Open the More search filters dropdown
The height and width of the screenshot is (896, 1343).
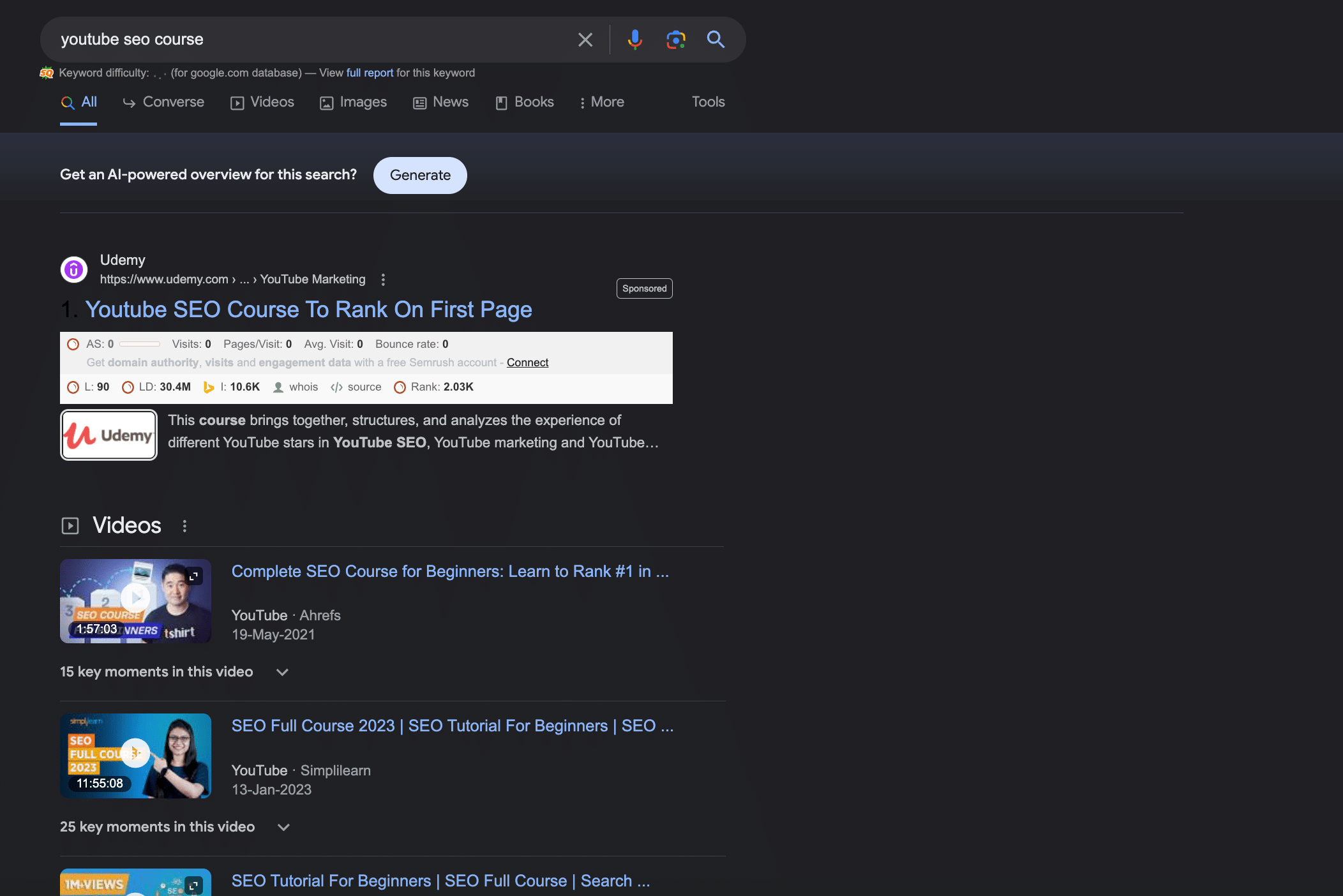click(601, 102)
